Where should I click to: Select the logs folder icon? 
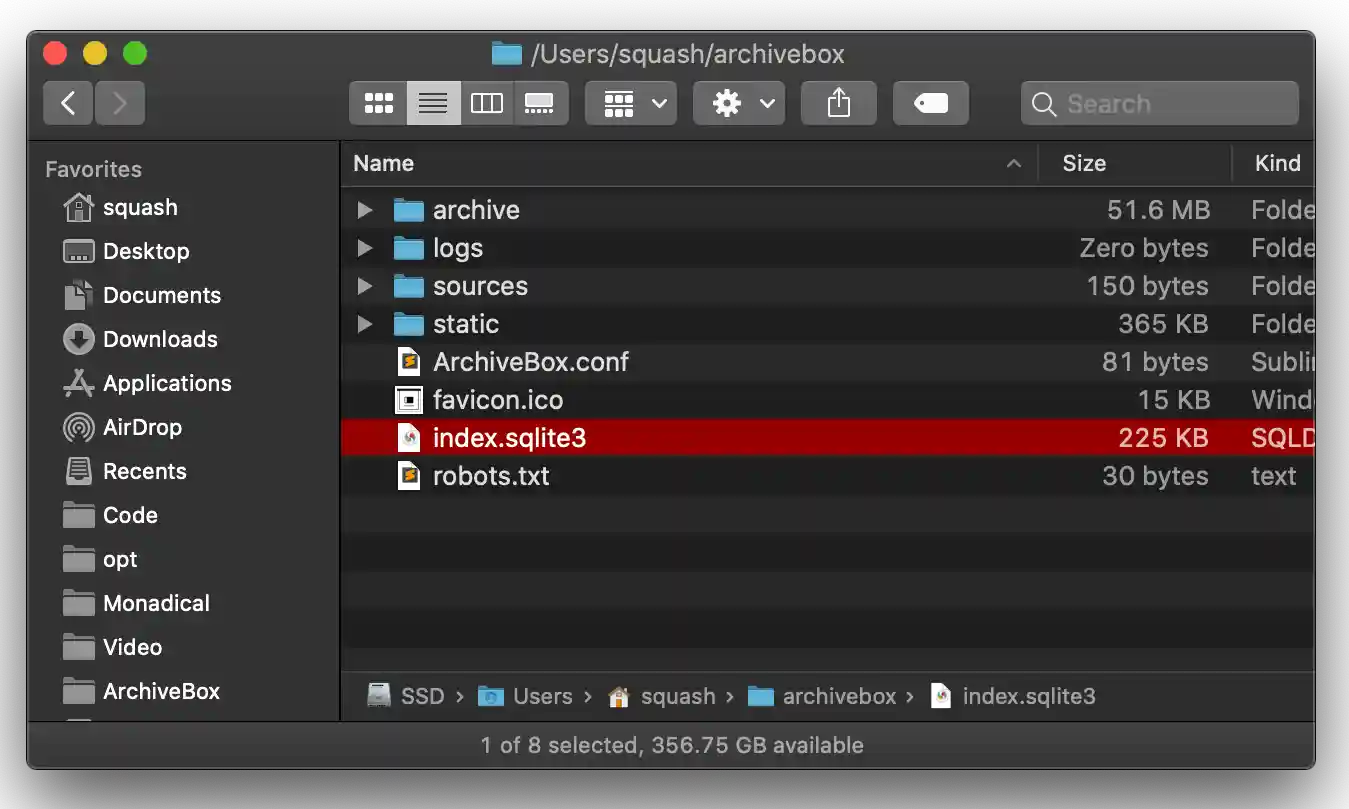pos(409,248)
